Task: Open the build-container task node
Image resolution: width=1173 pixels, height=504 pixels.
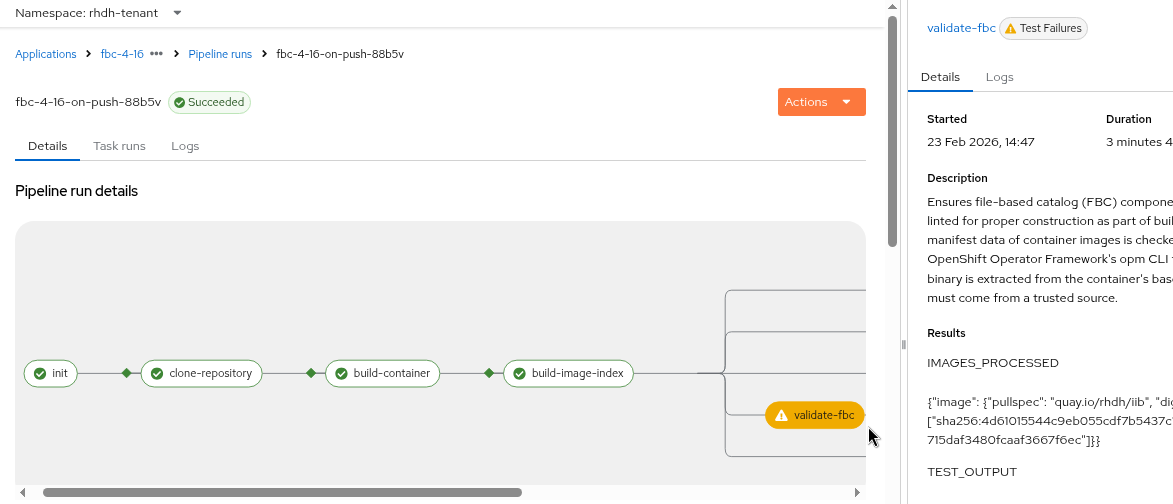Action: click(384, 374)
